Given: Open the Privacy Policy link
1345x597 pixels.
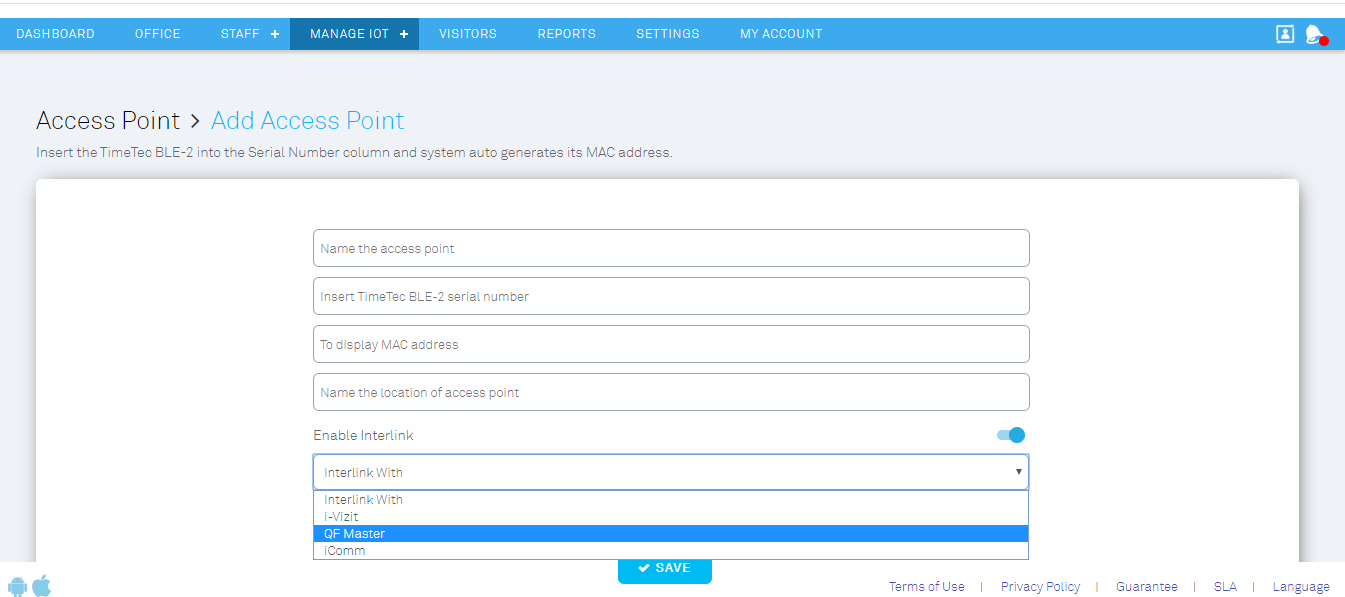Looking at the screenshot, I should point(1040,587).
